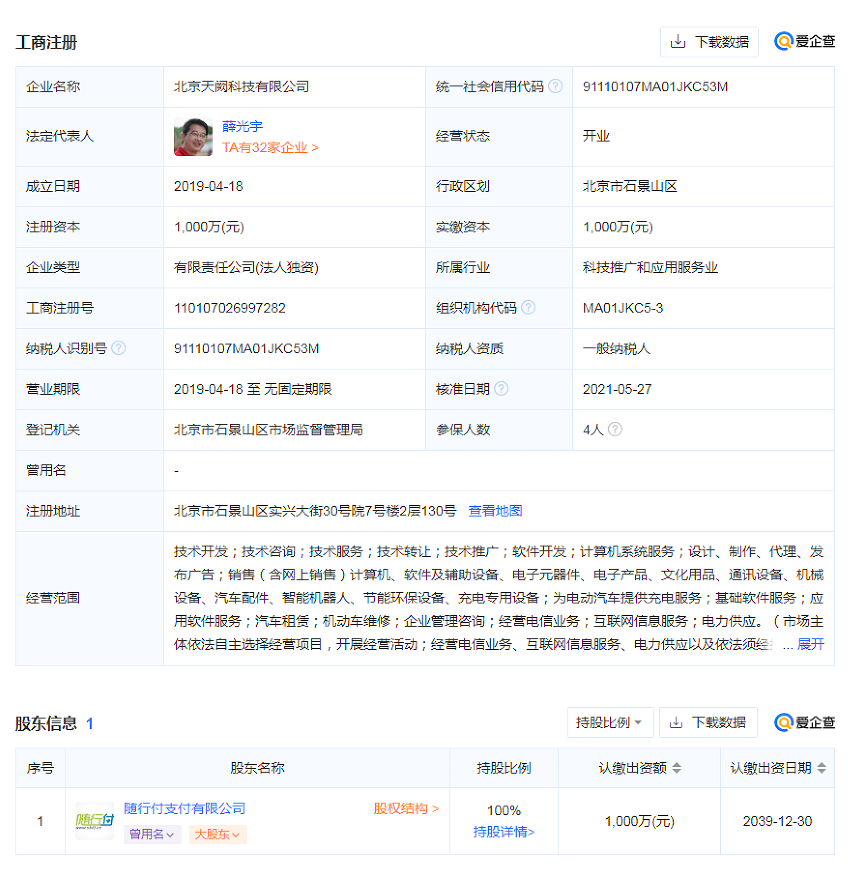Select company name 北京天阙科技有限公司
Viewport: 848px width, 871px height.
pyautogui.click(x=242, y=86)
